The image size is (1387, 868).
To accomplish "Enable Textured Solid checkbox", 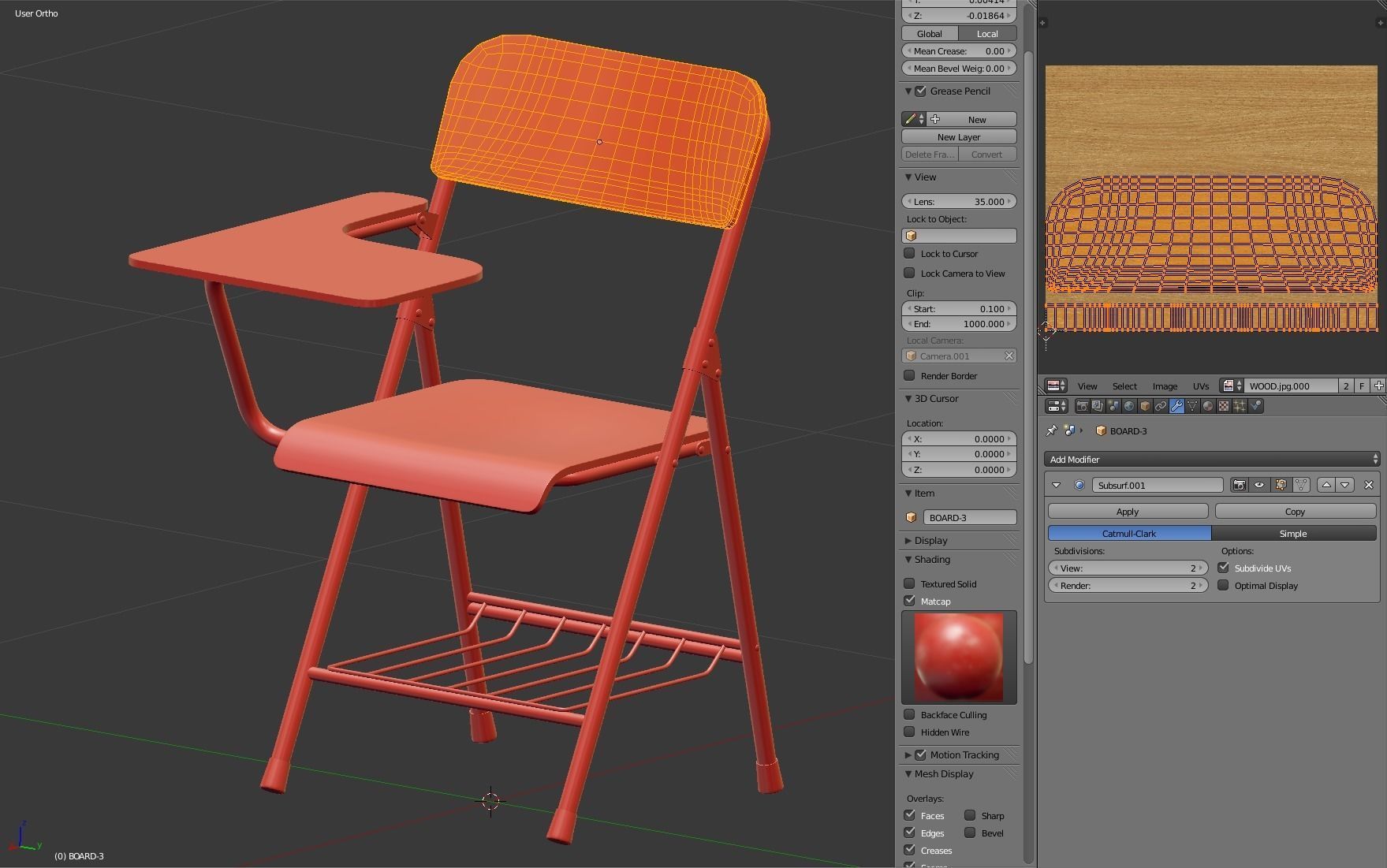I will pyautogui.click(x=909, y=583).
